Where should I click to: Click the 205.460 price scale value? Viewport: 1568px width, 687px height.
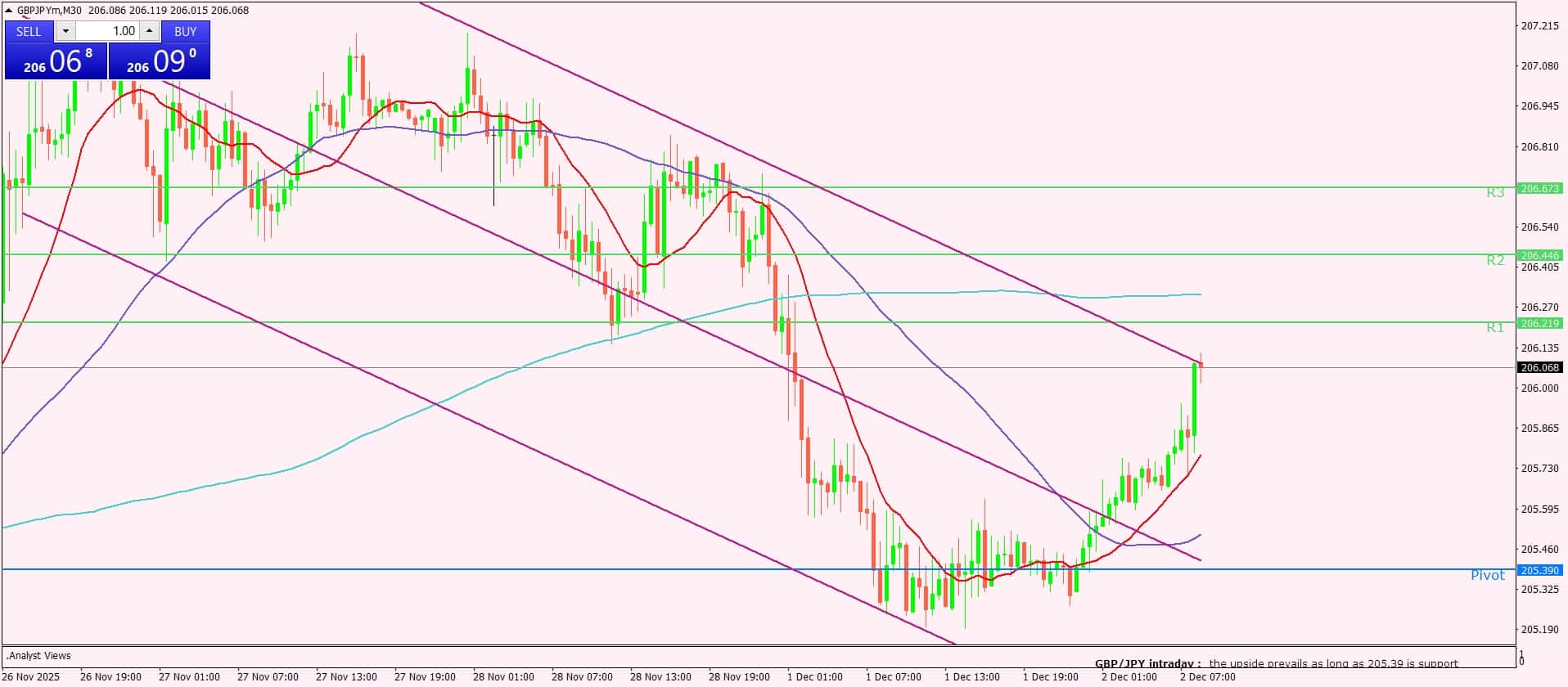[1539, 549]
